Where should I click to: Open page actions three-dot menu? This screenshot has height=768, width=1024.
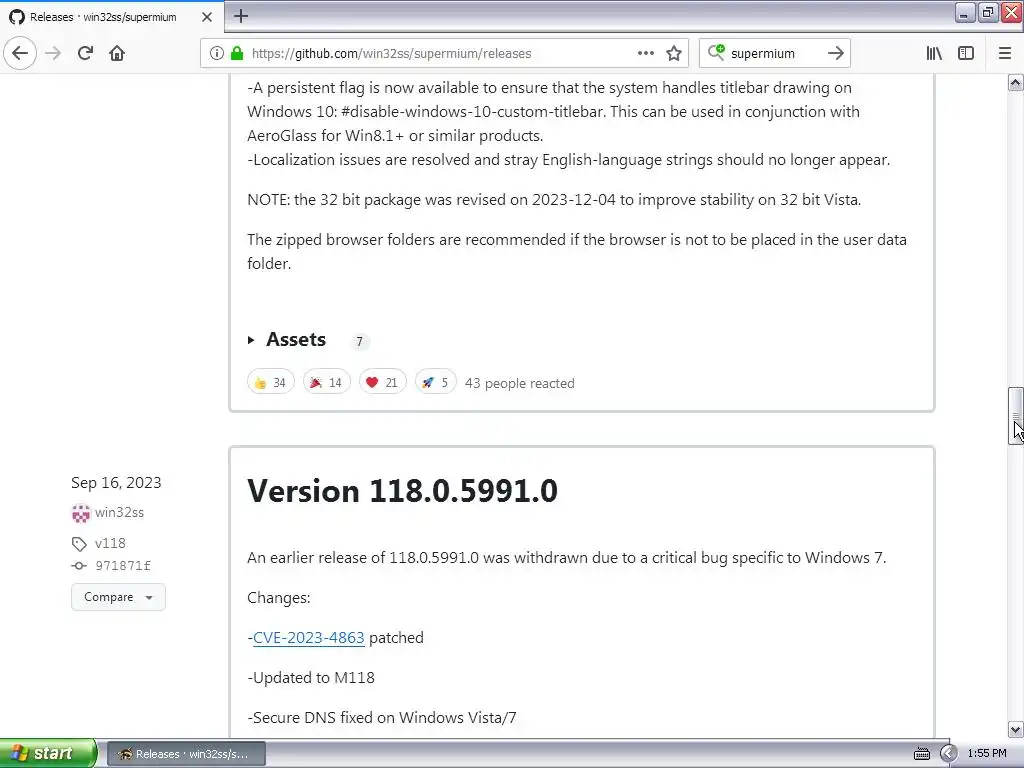(x=645, y=53)
